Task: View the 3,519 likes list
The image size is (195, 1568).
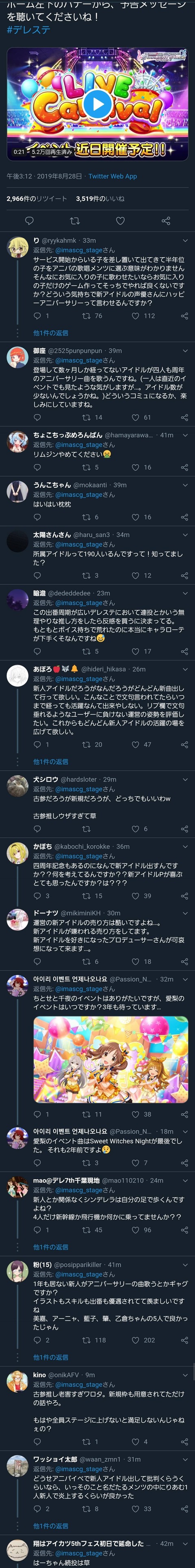Action: click(x=100, y=198)
